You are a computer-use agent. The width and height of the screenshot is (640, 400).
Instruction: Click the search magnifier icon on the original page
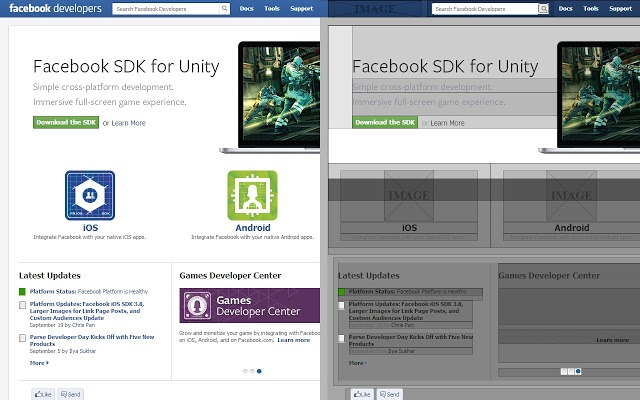pos(224,8)
